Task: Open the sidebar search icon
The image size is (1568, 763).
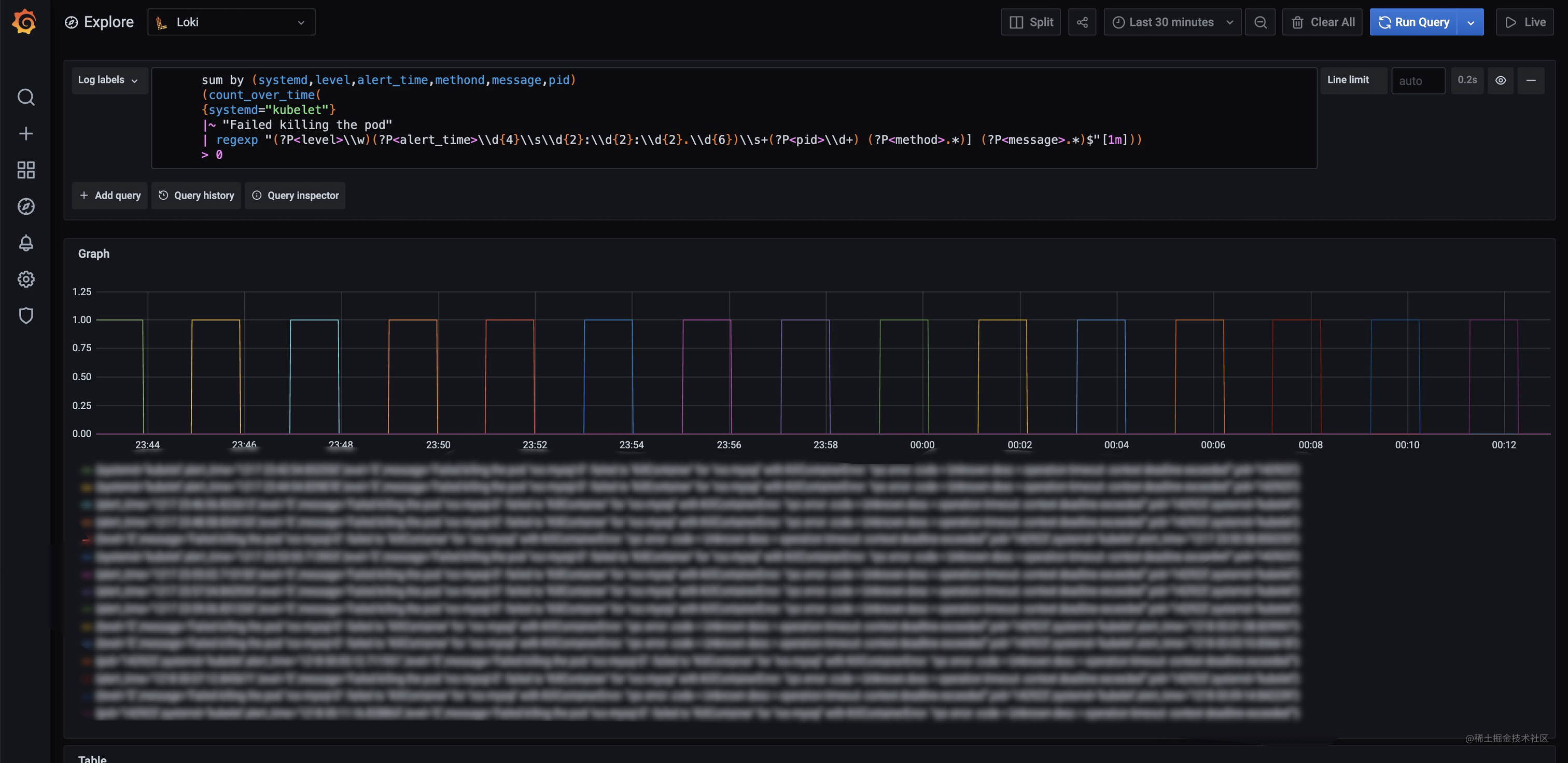Action: coord(25,97)
